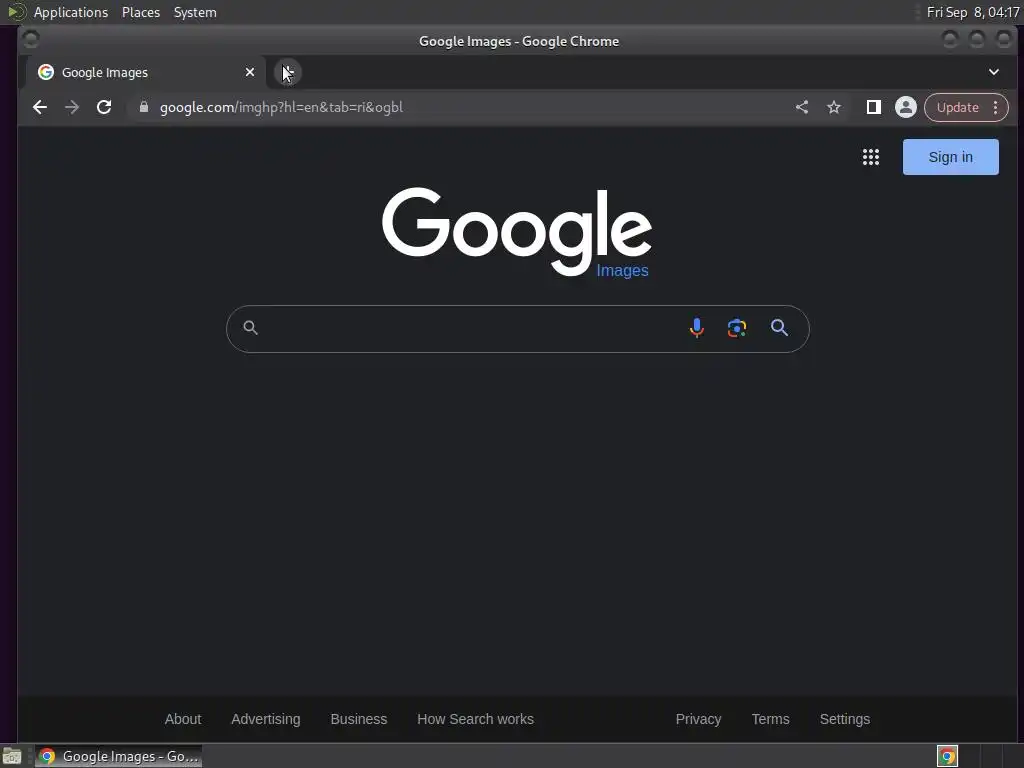Start voice search with microphone
The width and height of the screenshot is (1024, 768).
(x=697, y=328)
